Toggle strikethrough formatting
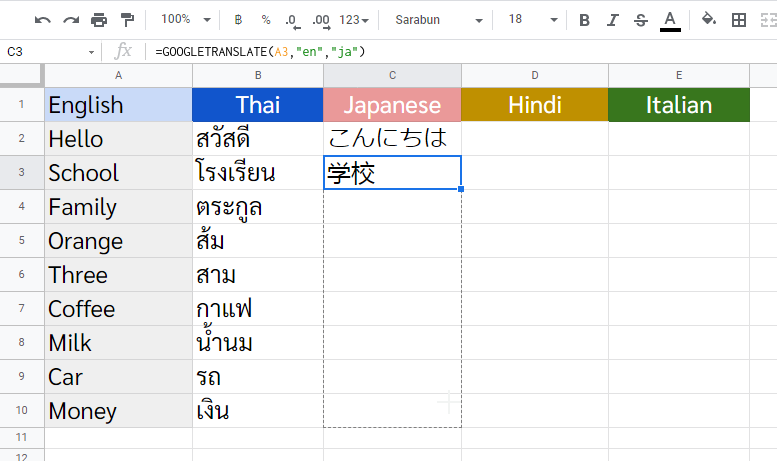The width and height of the screenshot is (777, 461). (x=641, y=20)
